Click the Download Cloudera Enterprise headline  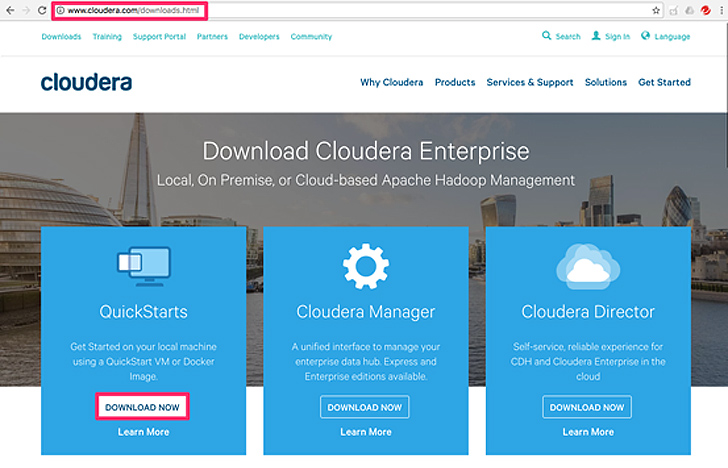click(366, 151)
